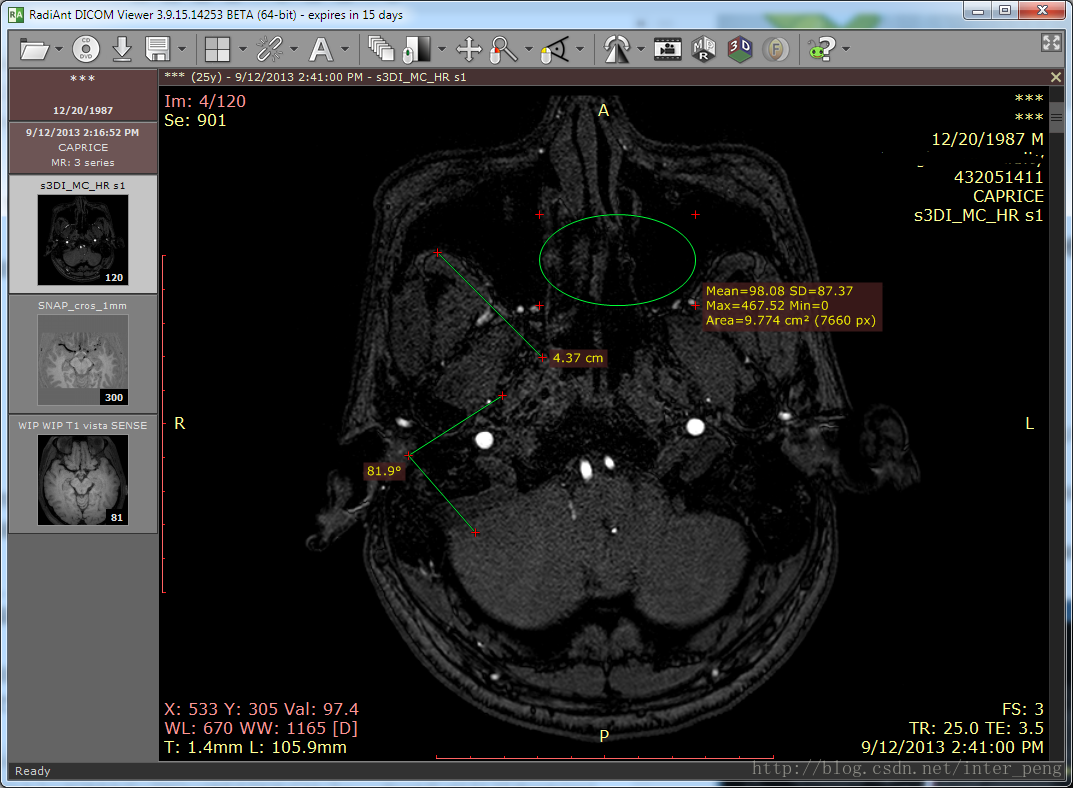Image resolution: width=1073 pixels, height=788 pixels.
Task: Click the 'TR: 25.0 TE: 3.5' overlay text
Action: [976, 728]
